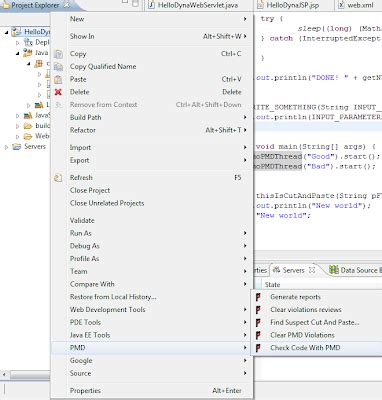Open the Export submenu
The height and width of the screenshot is (400, 382).
point(152,160)
